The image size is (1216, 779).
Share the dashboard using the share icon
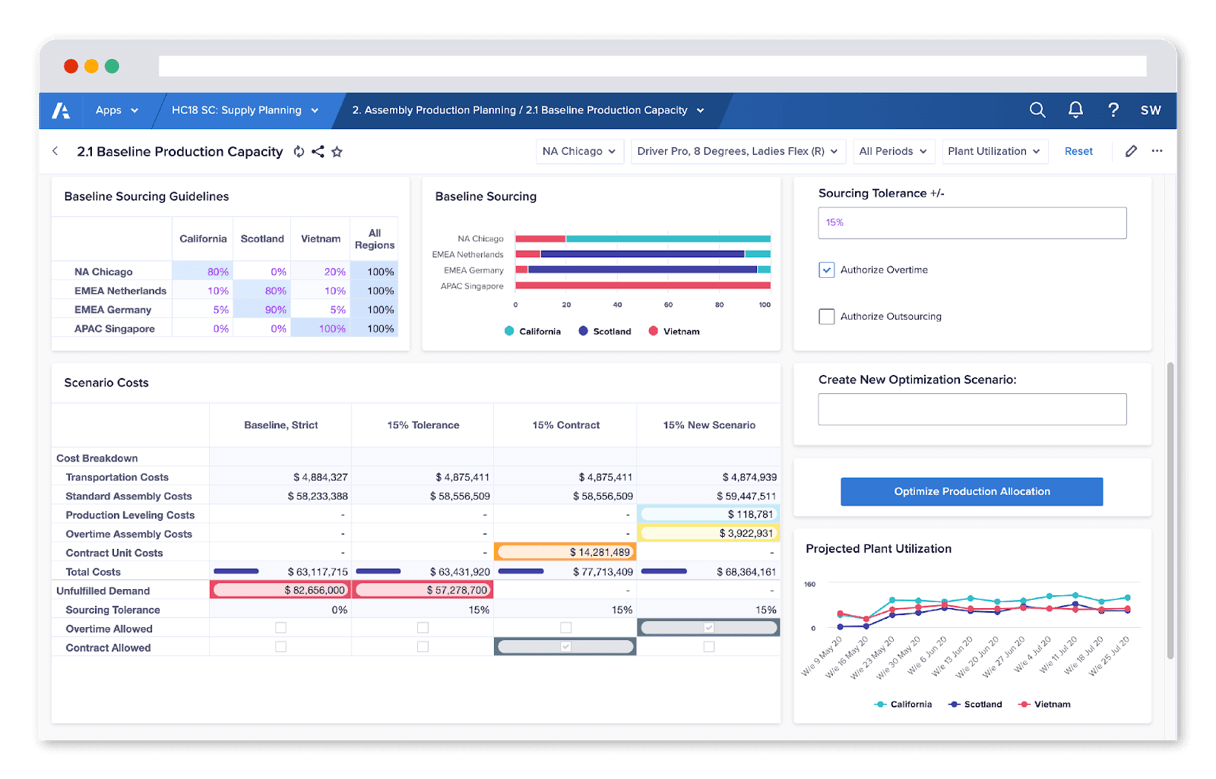click(x=317, y=151)
